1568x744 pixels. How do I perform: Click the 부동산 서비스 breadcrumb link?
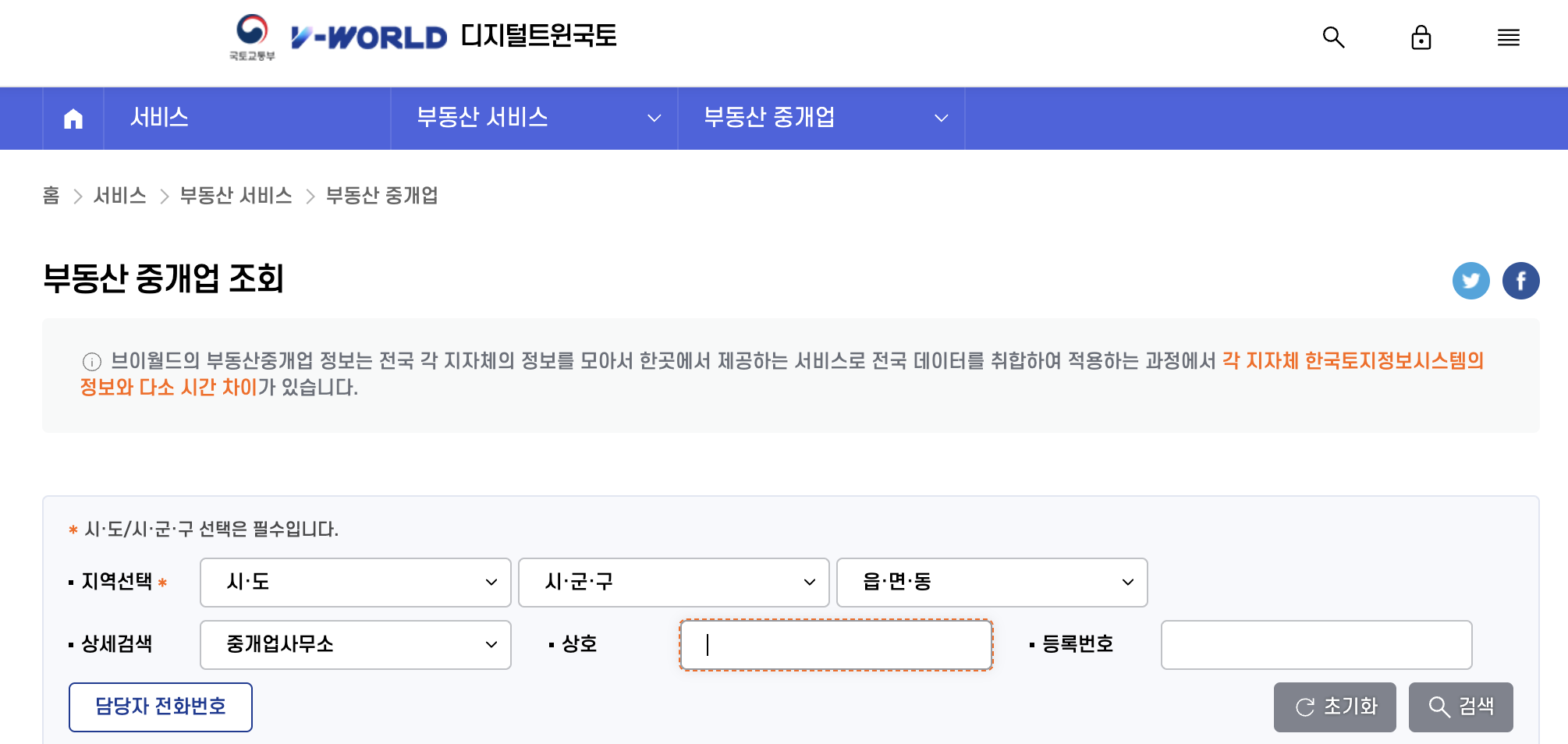pos(236,196)
